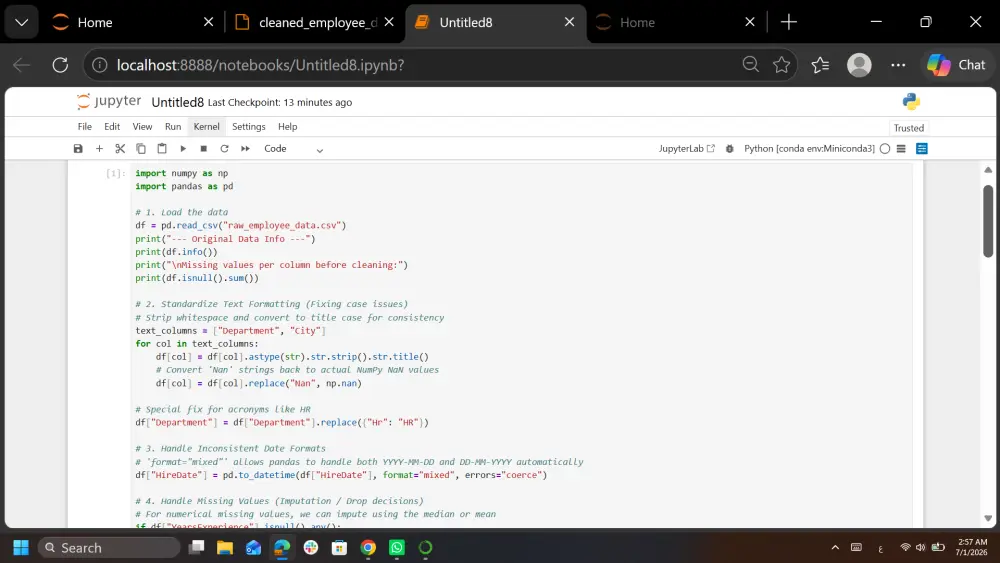Image resolution: width=1000 pixels, height=563 pixels.
Task: Open browser settings and more menu
Action: click(x=898, y=65)
